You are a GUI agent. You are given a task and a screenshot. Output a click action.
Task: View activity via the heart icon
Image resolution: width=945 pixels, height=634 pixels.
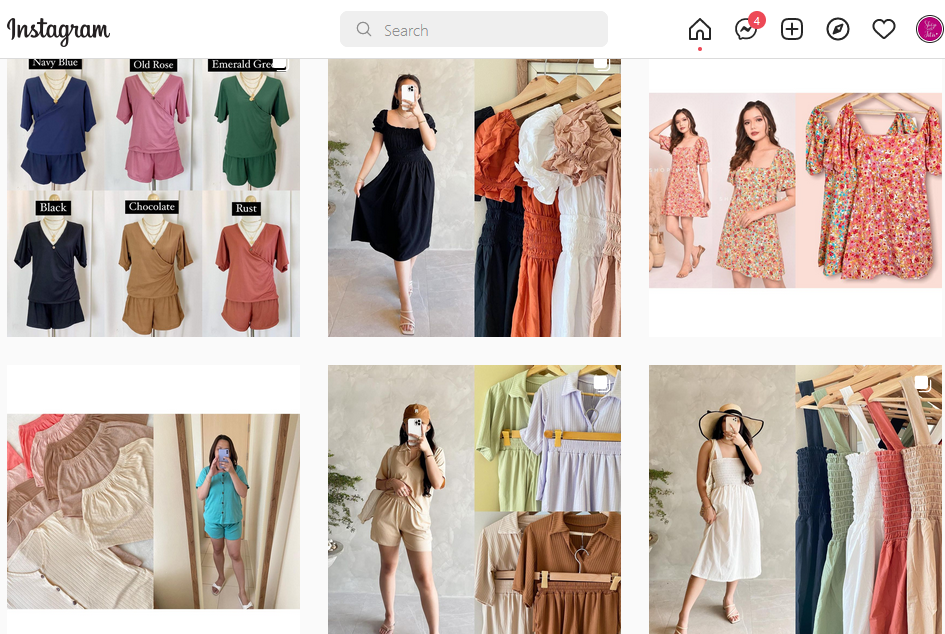point(884,29)
